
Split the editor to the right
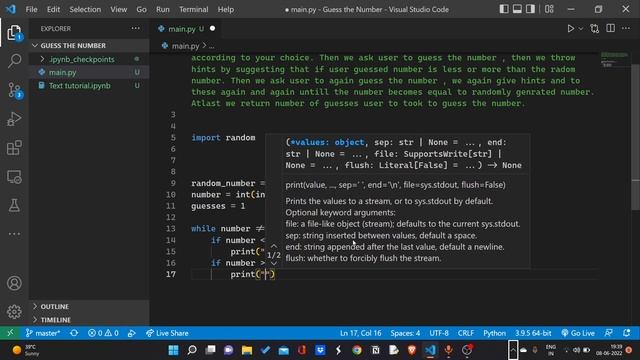(611, 28)
